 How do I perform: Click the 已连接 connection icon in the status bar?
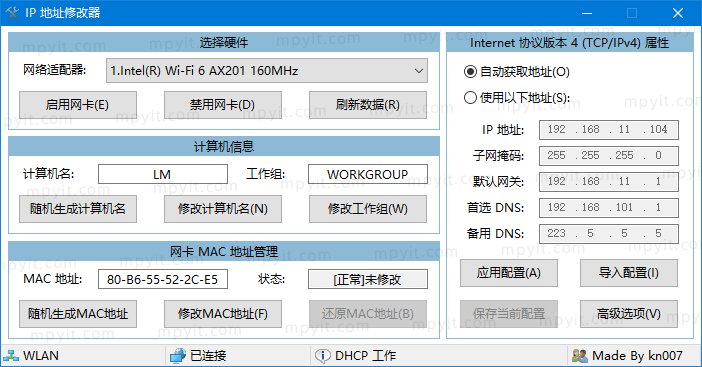(178, 356)
